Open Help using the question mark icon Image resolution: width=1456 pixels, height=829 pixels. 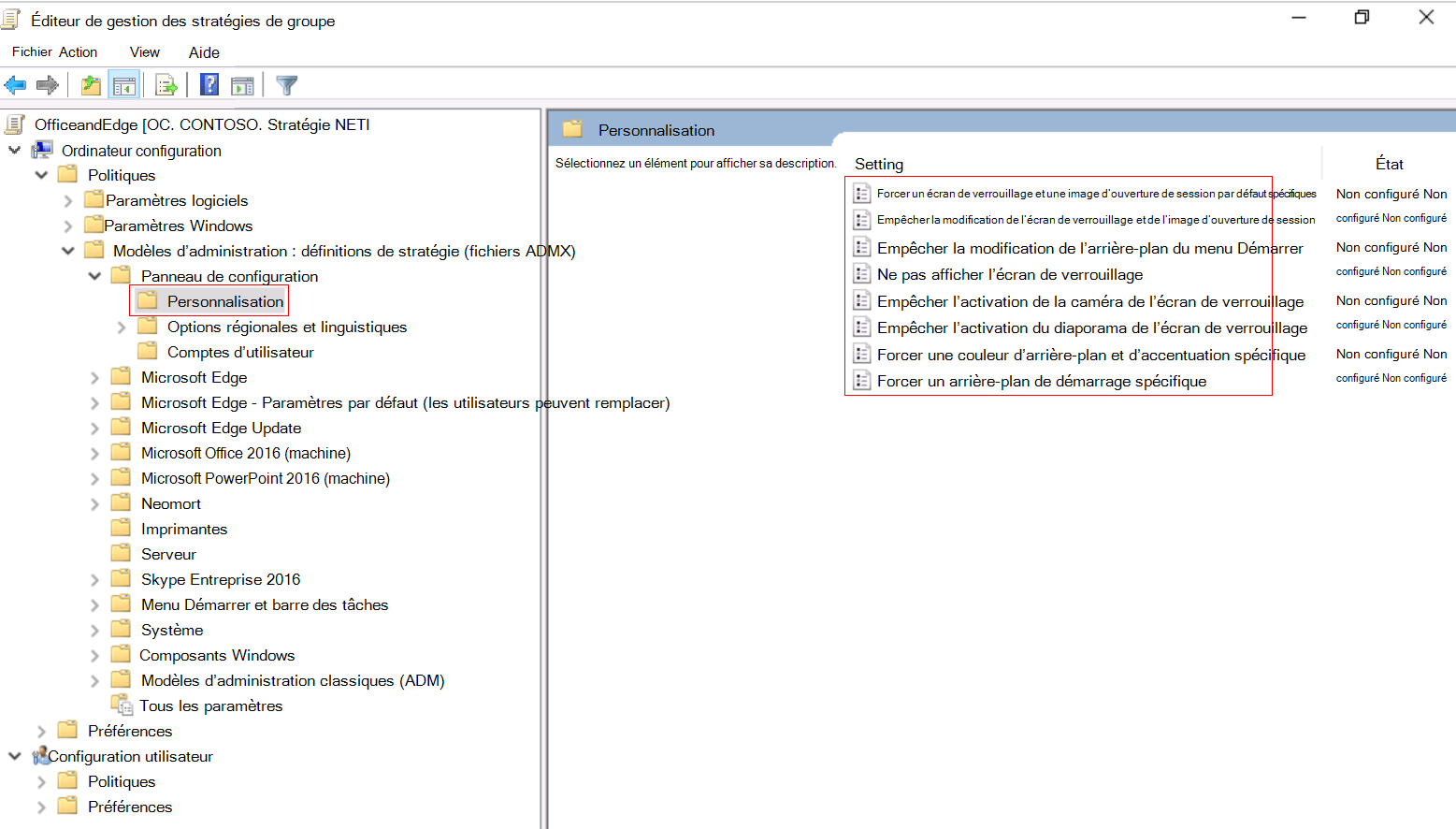[x=207, y=84]
